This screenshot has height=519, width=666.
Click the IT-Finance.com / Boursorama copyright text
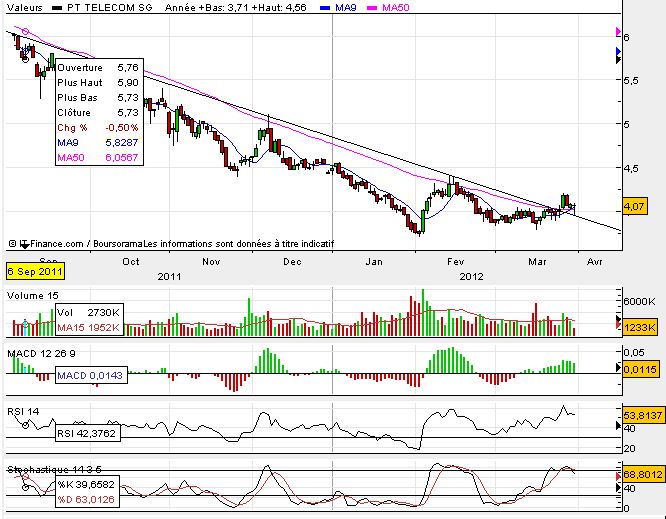[x=171, y=244]
